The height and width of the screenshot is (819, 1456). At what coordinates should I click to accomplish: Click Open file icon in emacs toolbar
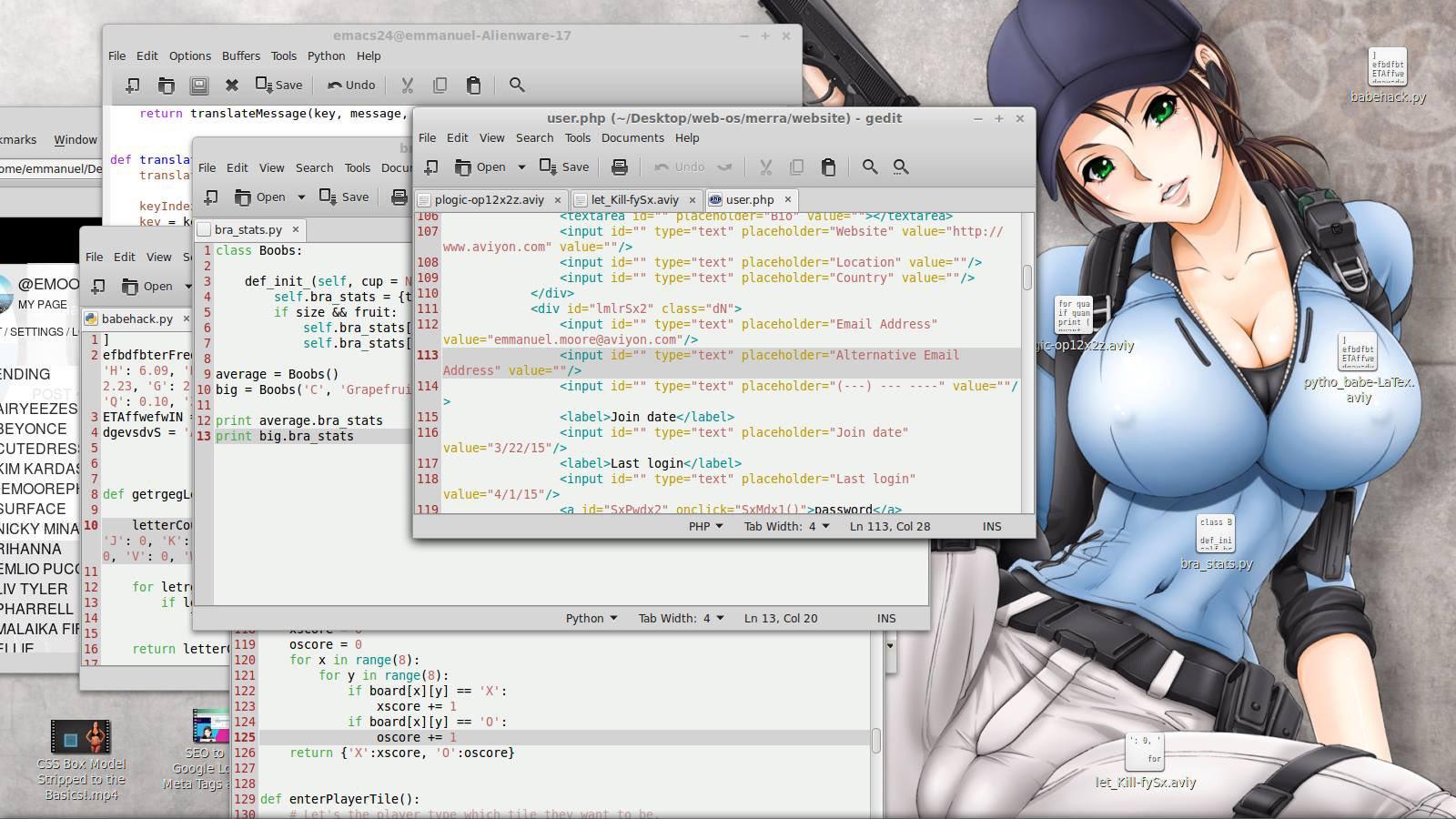pos(166,86)
